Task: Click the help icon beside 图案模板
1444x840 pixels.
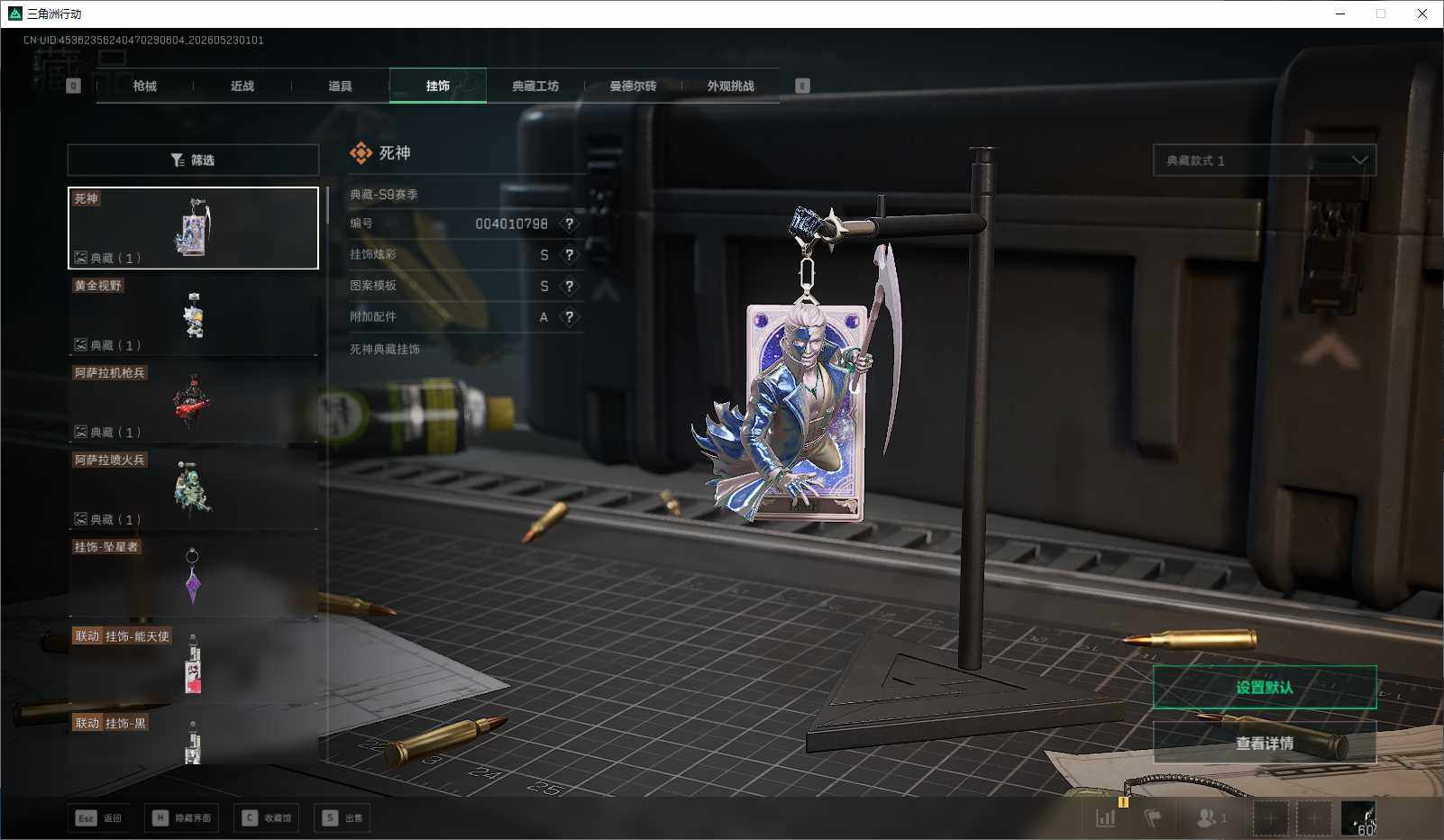Action: pos(569,286)
